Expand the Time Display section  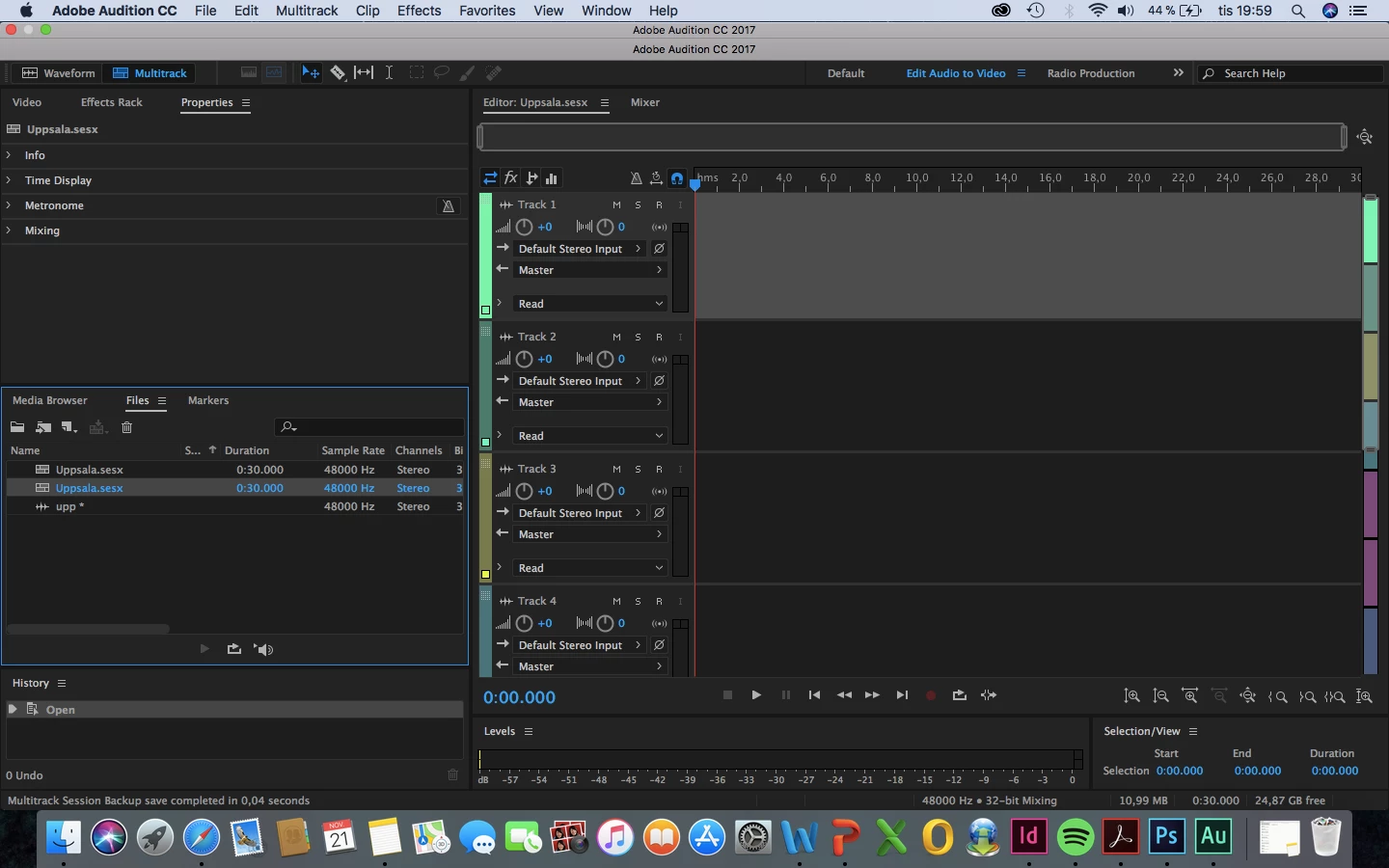(9, 180)
